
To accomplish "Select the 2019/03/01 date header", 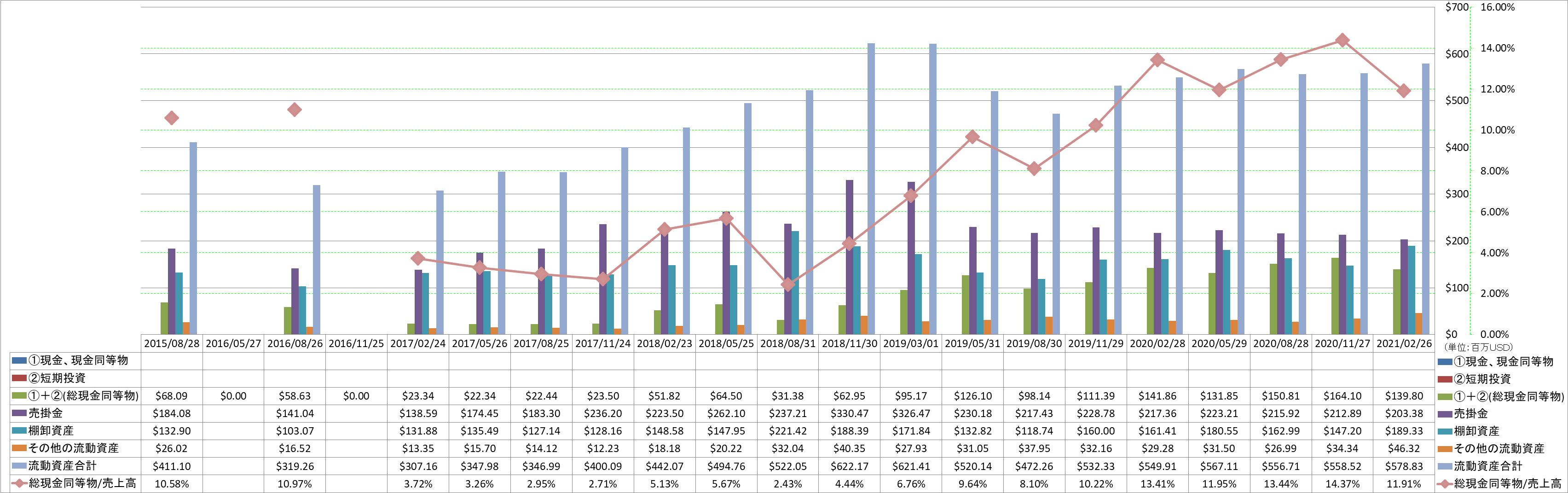I will coord(911,343).
